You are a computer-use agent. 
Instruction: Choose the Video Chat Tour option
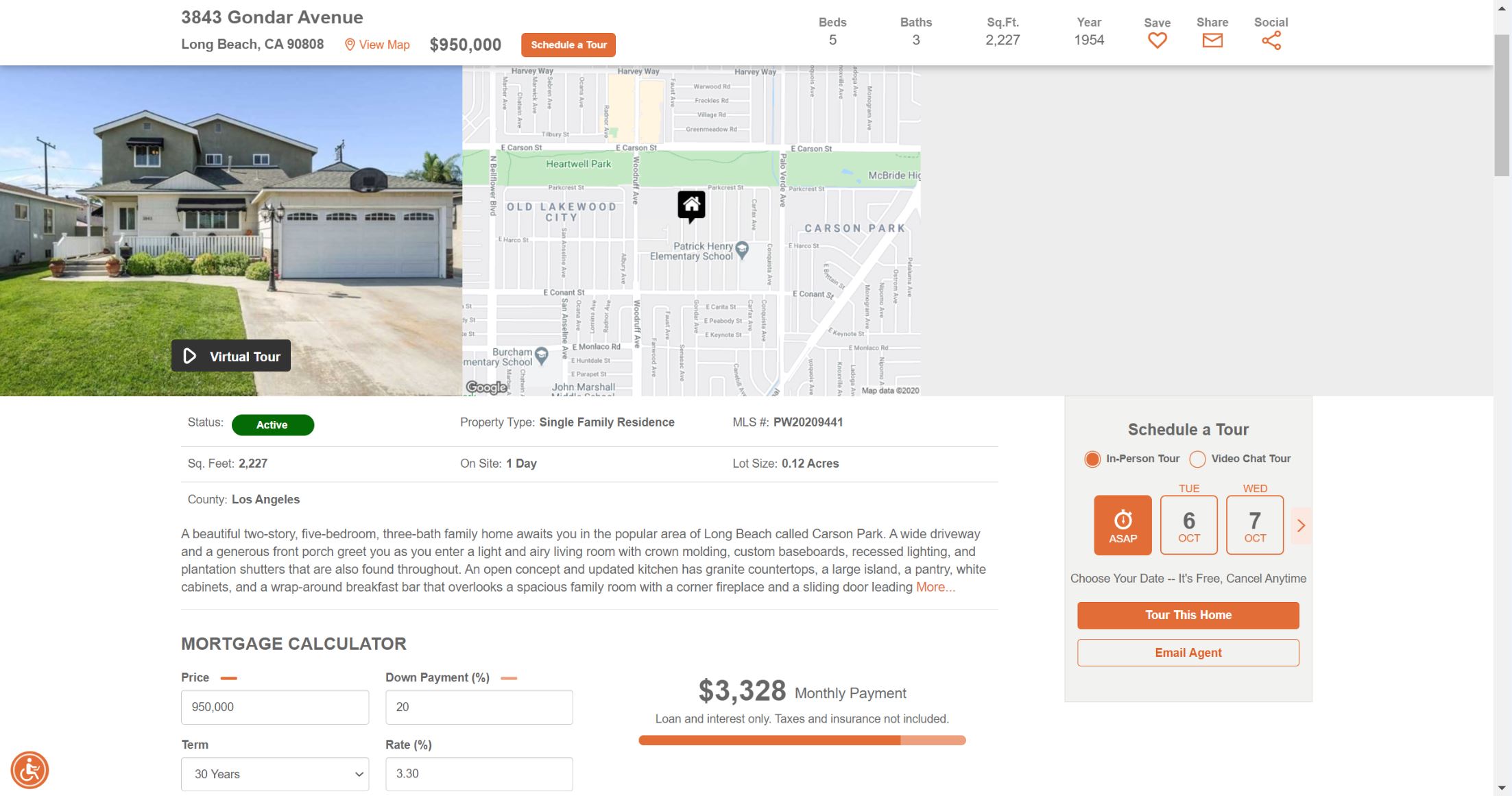click(x=1198, y=459)
